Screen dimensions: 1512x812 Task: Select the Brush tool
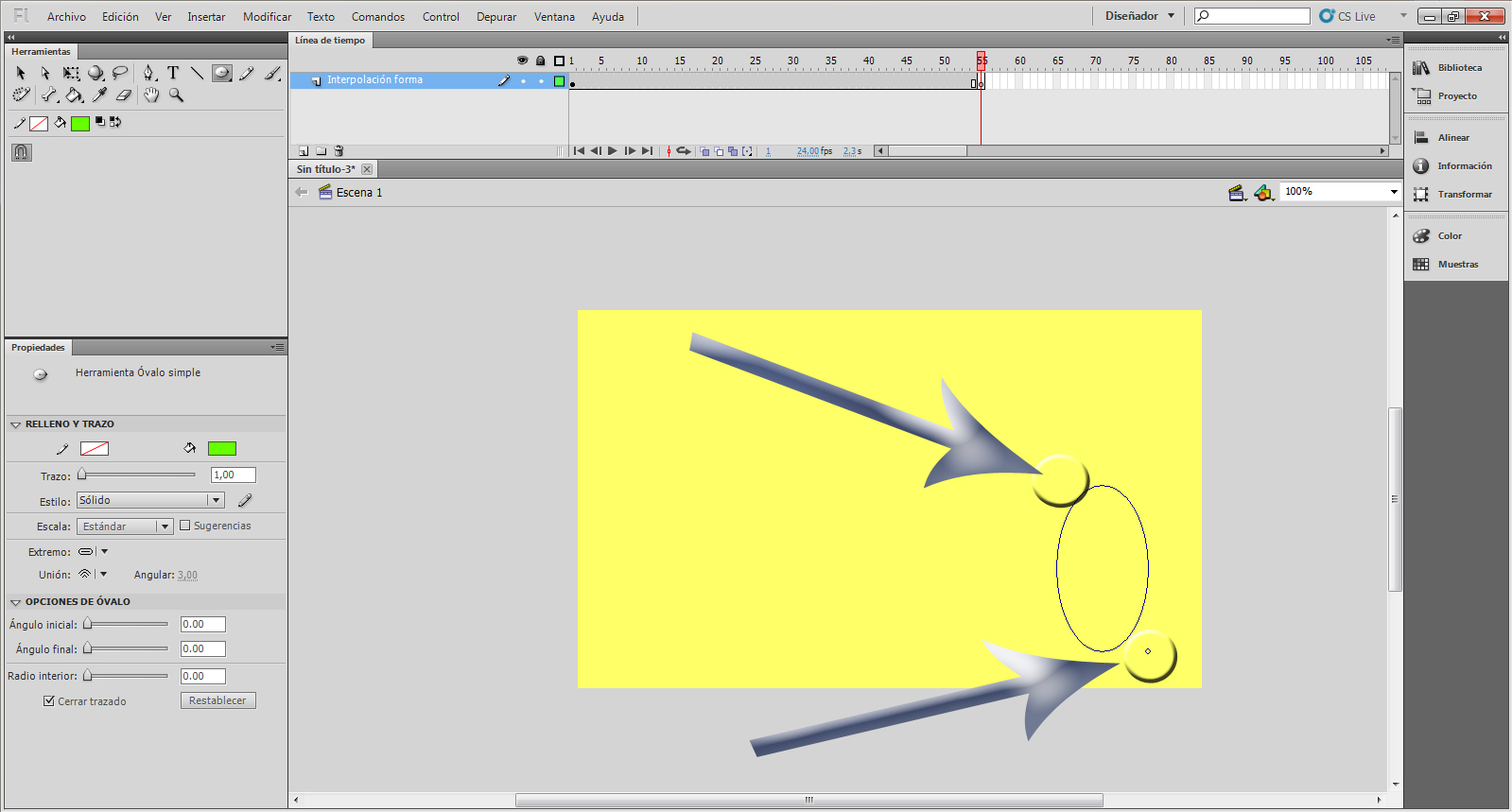(272, 73)
